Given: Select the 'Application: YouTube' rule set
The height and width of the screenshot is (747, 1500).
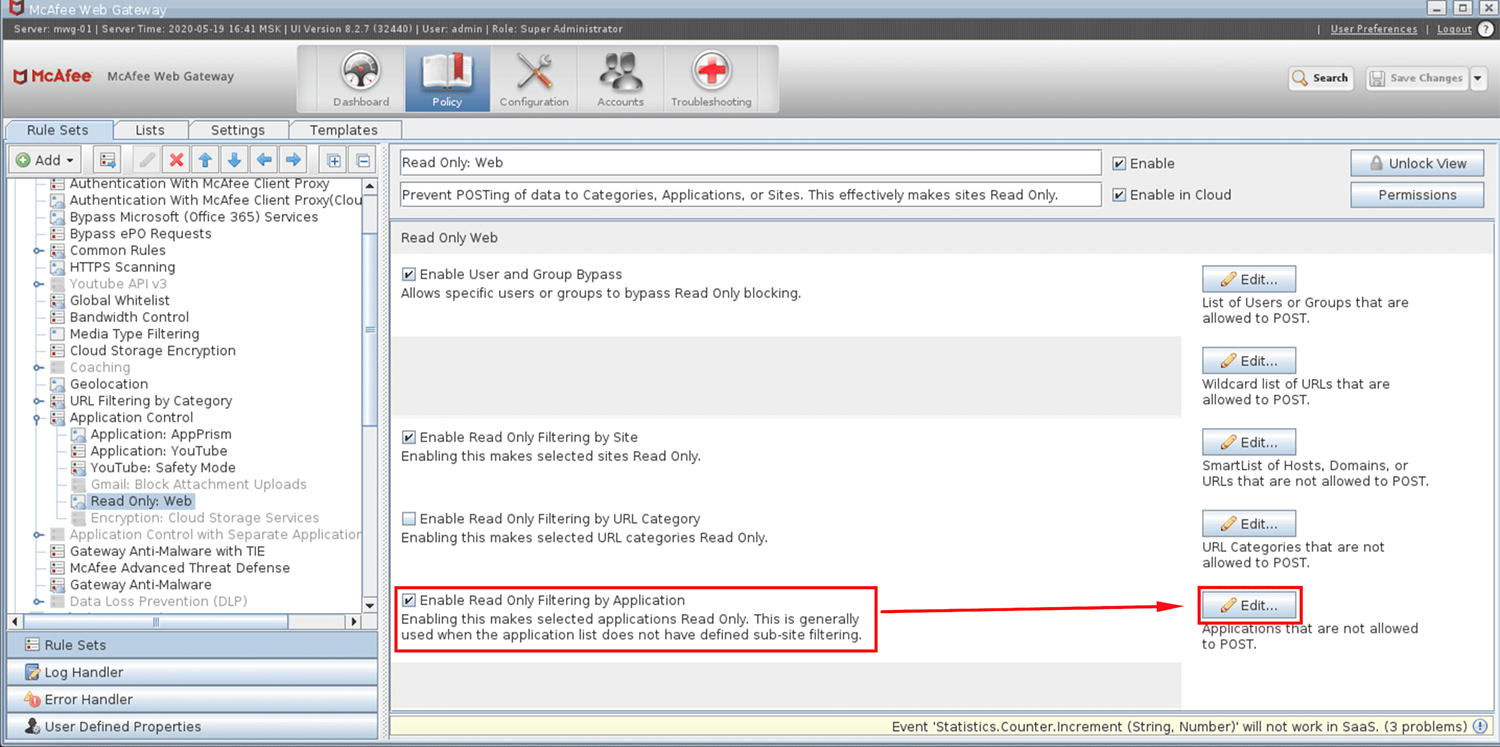Looking at the screenshot, I should pyautogui.click(x=159, y=451).
